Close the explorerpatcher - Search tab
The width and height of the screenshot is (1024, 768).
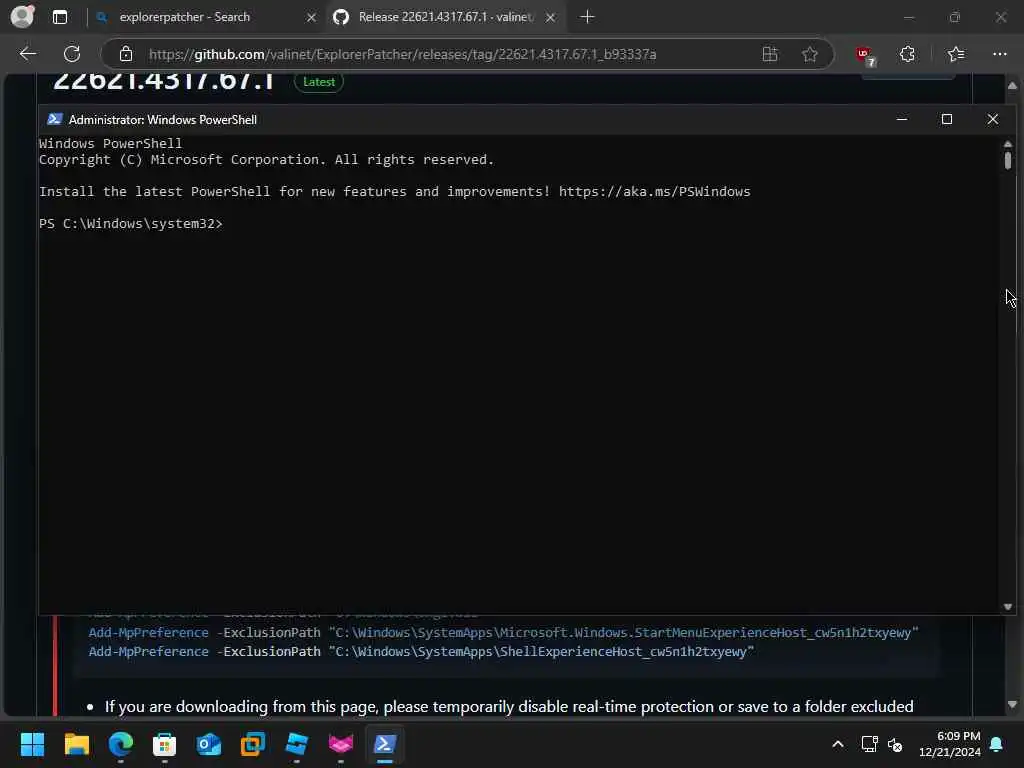[312, 18]
